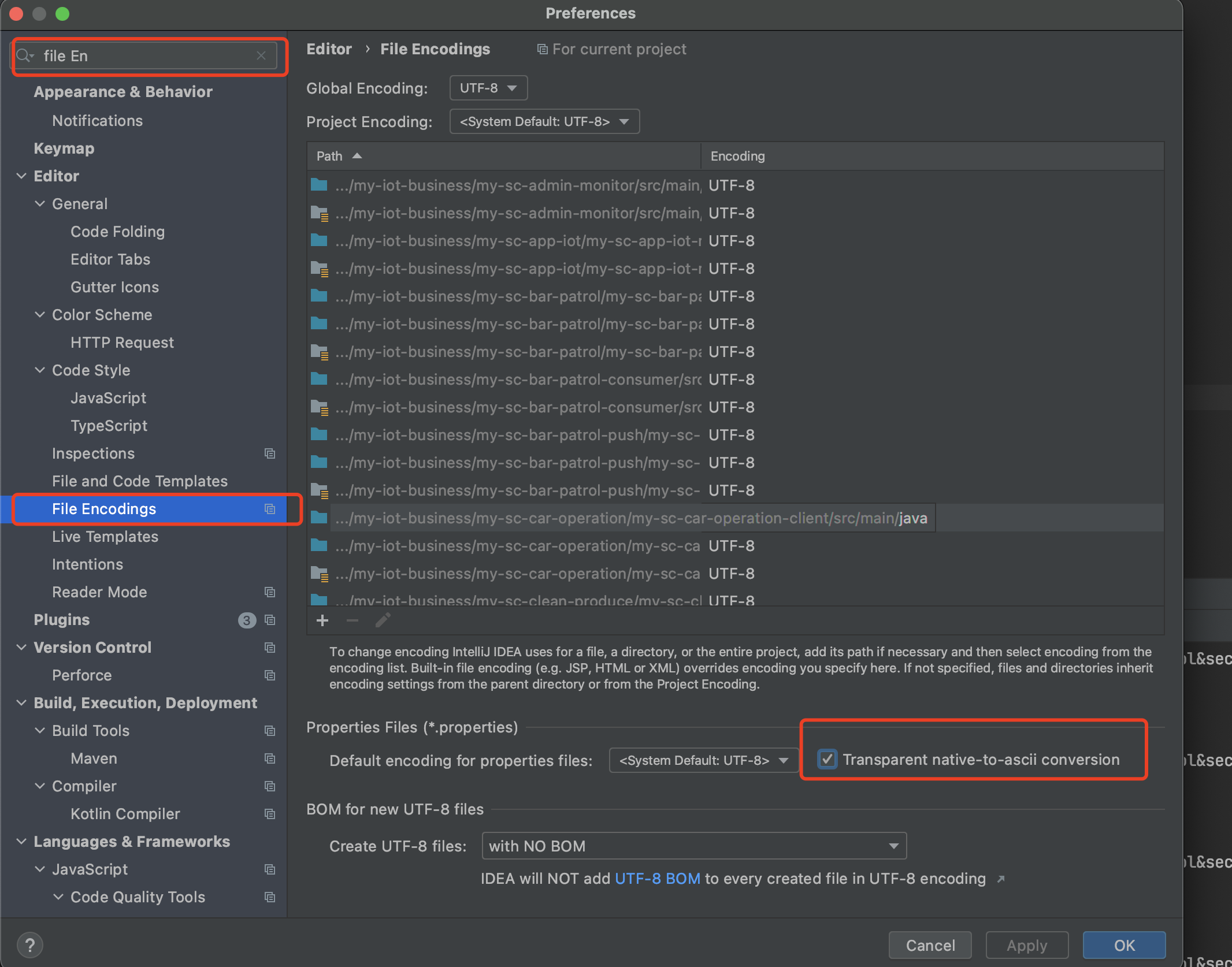Click the add path plus icon
Screen dimensions: 1232x967
coord(322,620)
